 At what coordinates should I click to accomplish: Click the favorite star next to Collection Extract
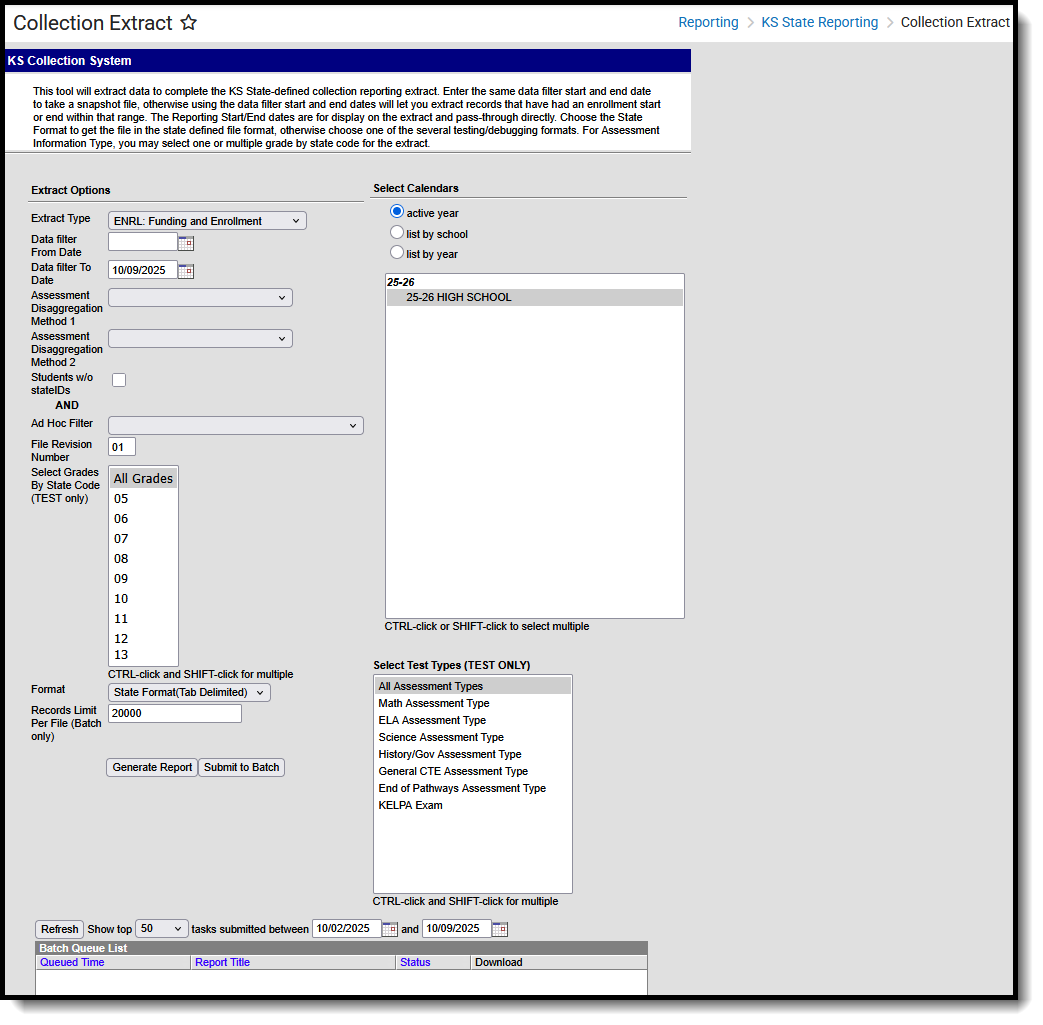(188, 22)
